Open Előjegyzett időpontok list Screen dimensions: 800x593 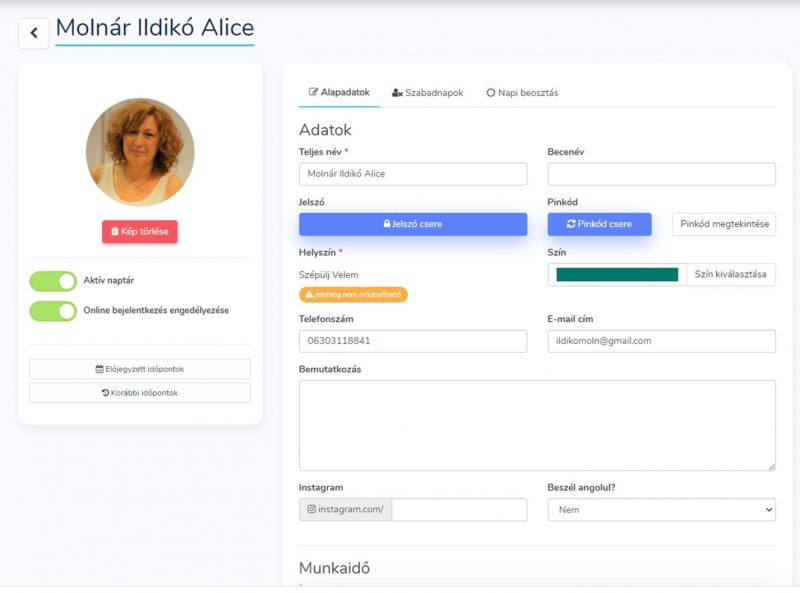click(140, 369)
